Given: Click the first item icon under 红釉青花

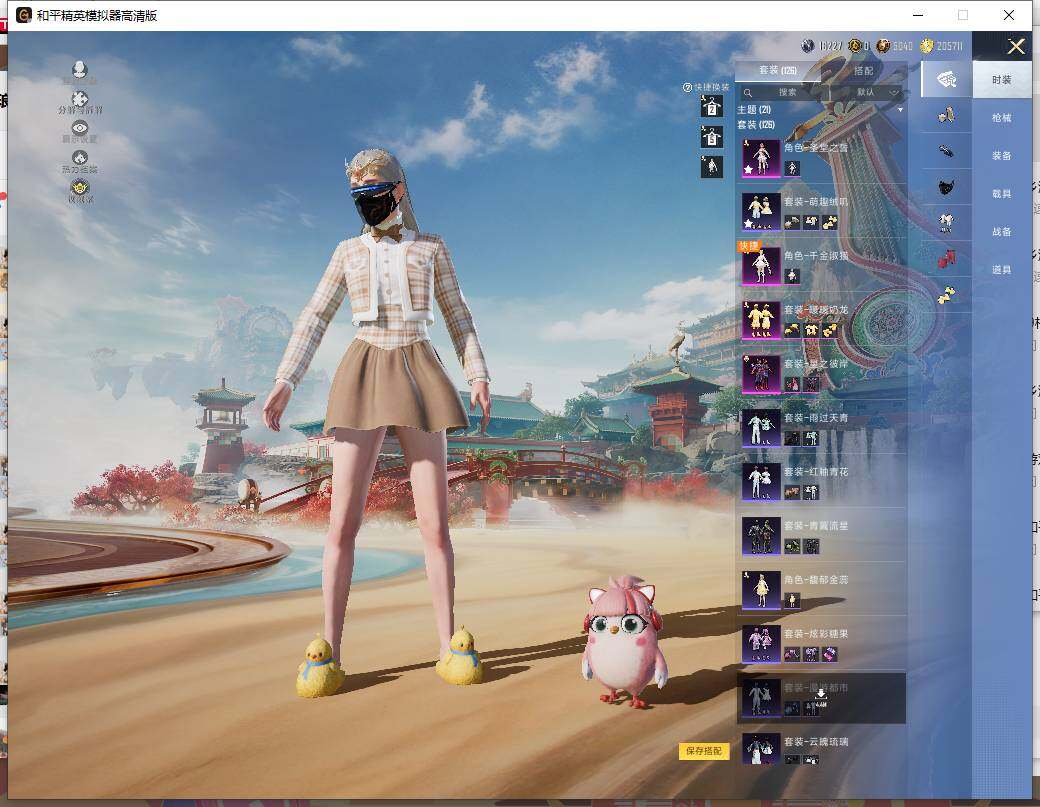Looking at the screenshot, I should (792, 492).
